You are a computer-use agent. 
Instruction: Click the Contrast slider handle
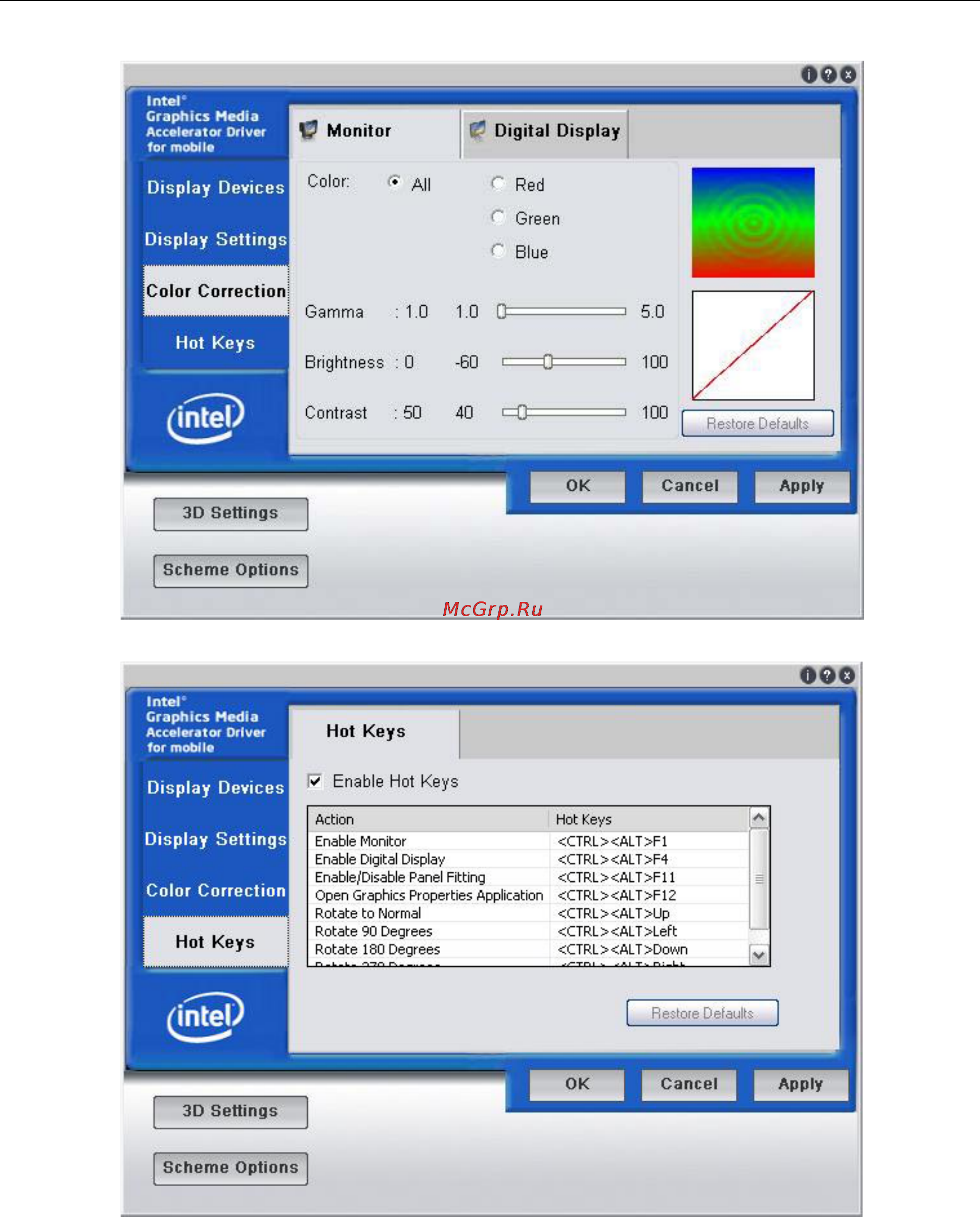(x=522, y=412)
